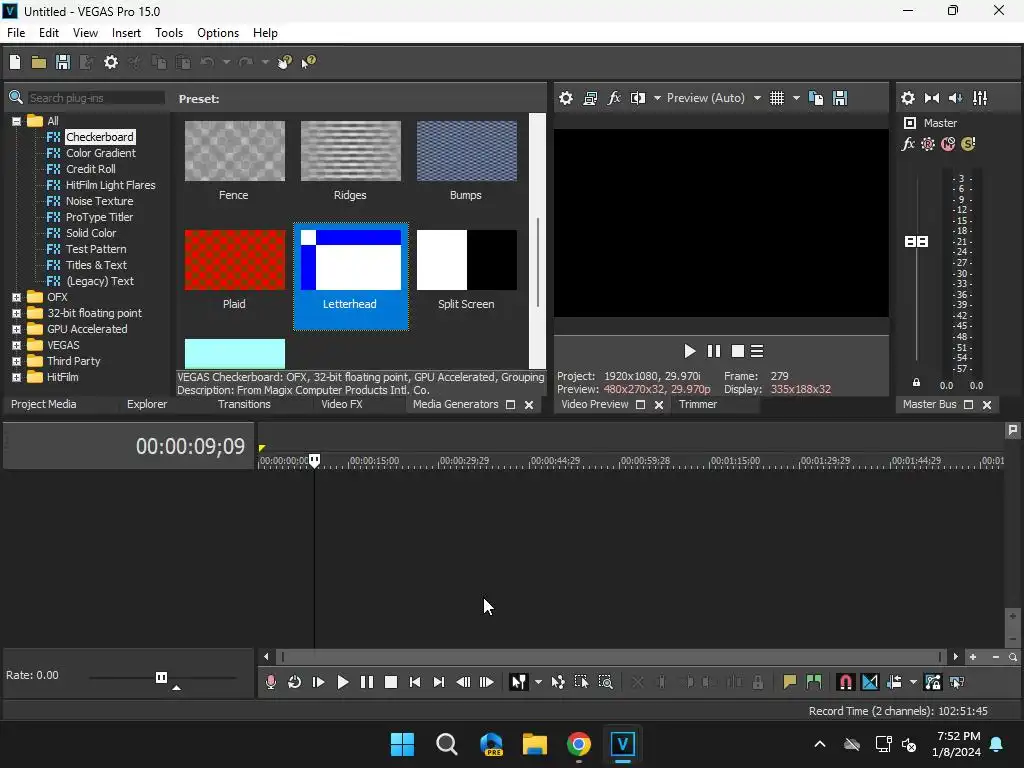
Task: Toggle Master Mute icon
Action: pyautogui.click(x=948, y=144)
